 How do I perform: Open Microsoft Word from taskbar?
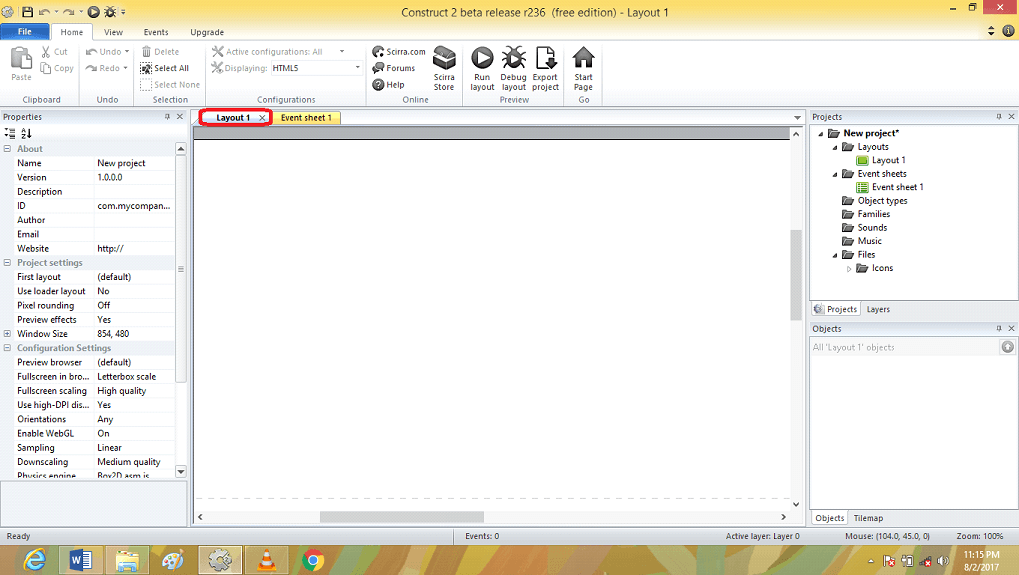pos(81,560)
